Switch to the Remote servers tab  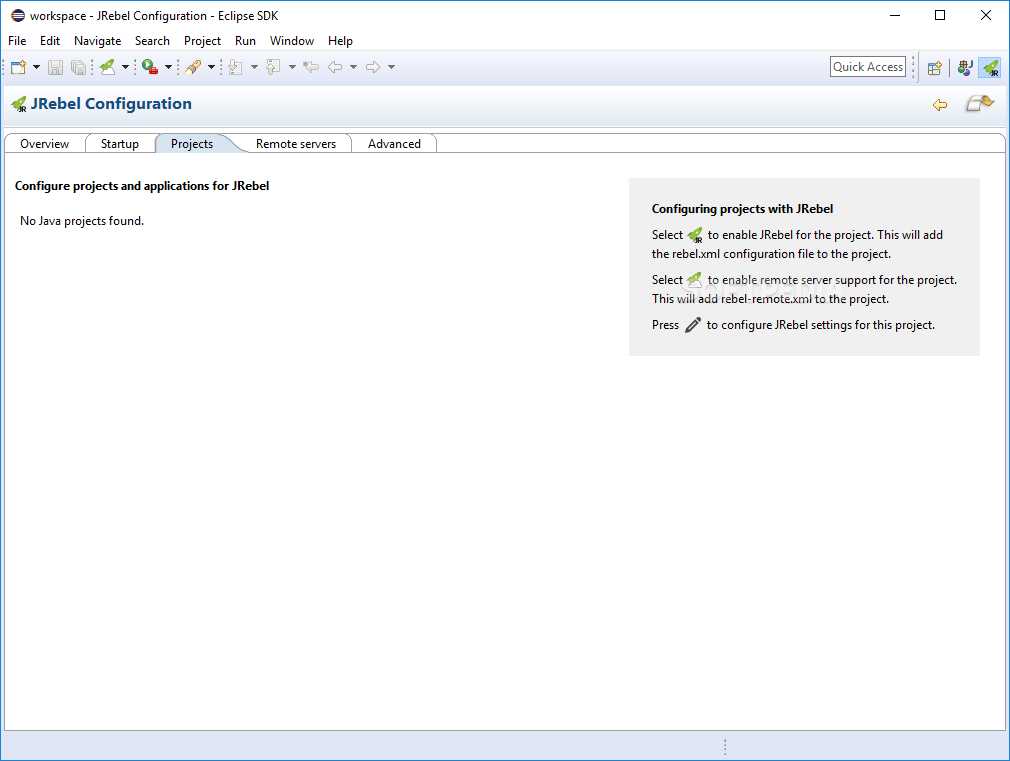coord(296,144)
